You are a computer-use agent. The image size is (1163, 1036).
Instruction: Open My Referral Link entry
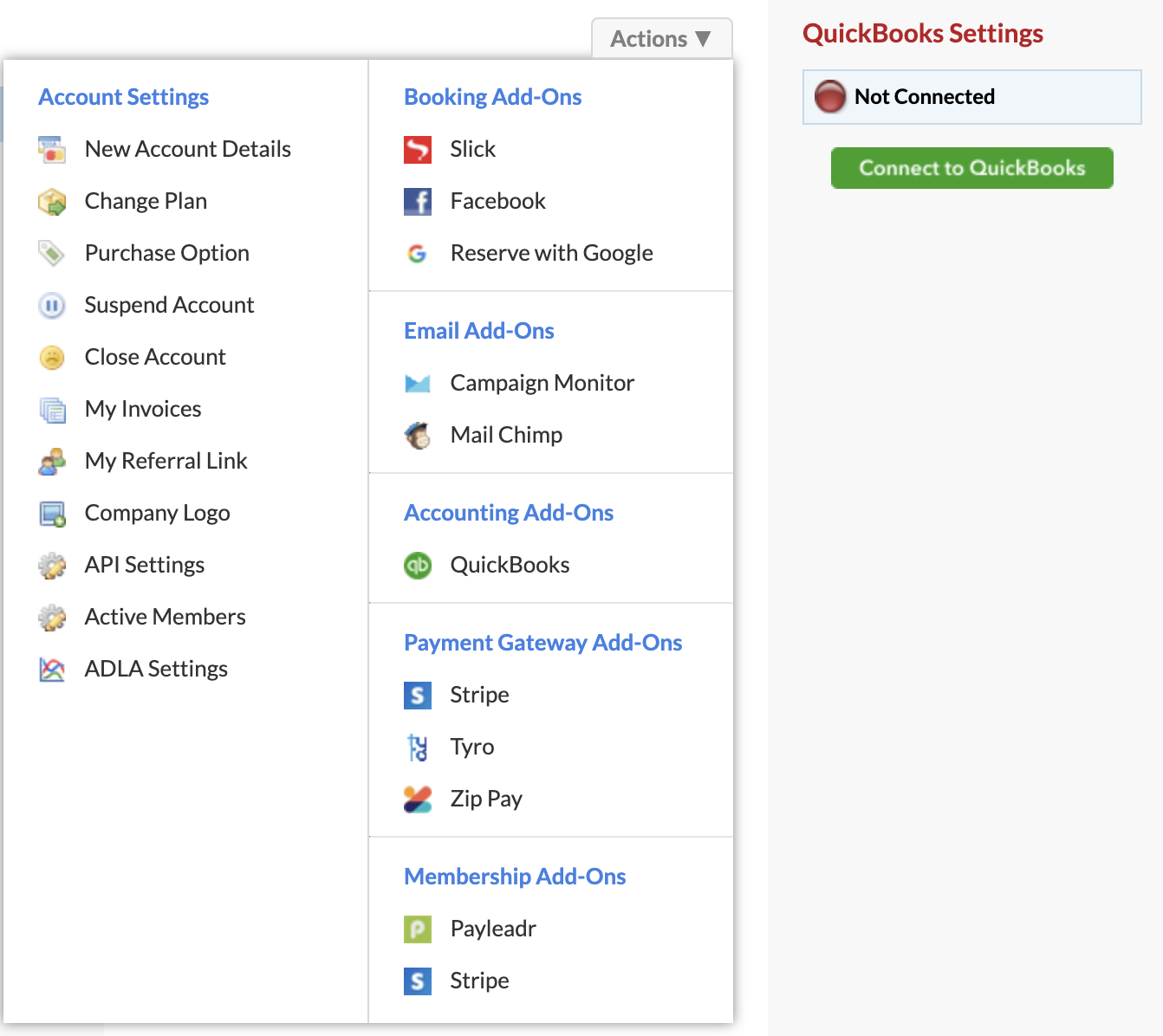166,461
